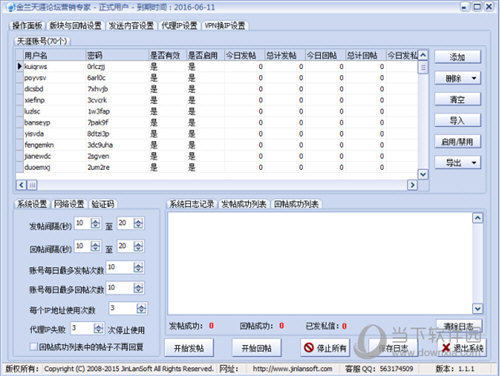Switch to 发帖成功列表 tab
500x376 pixels.
coord(244,204)
